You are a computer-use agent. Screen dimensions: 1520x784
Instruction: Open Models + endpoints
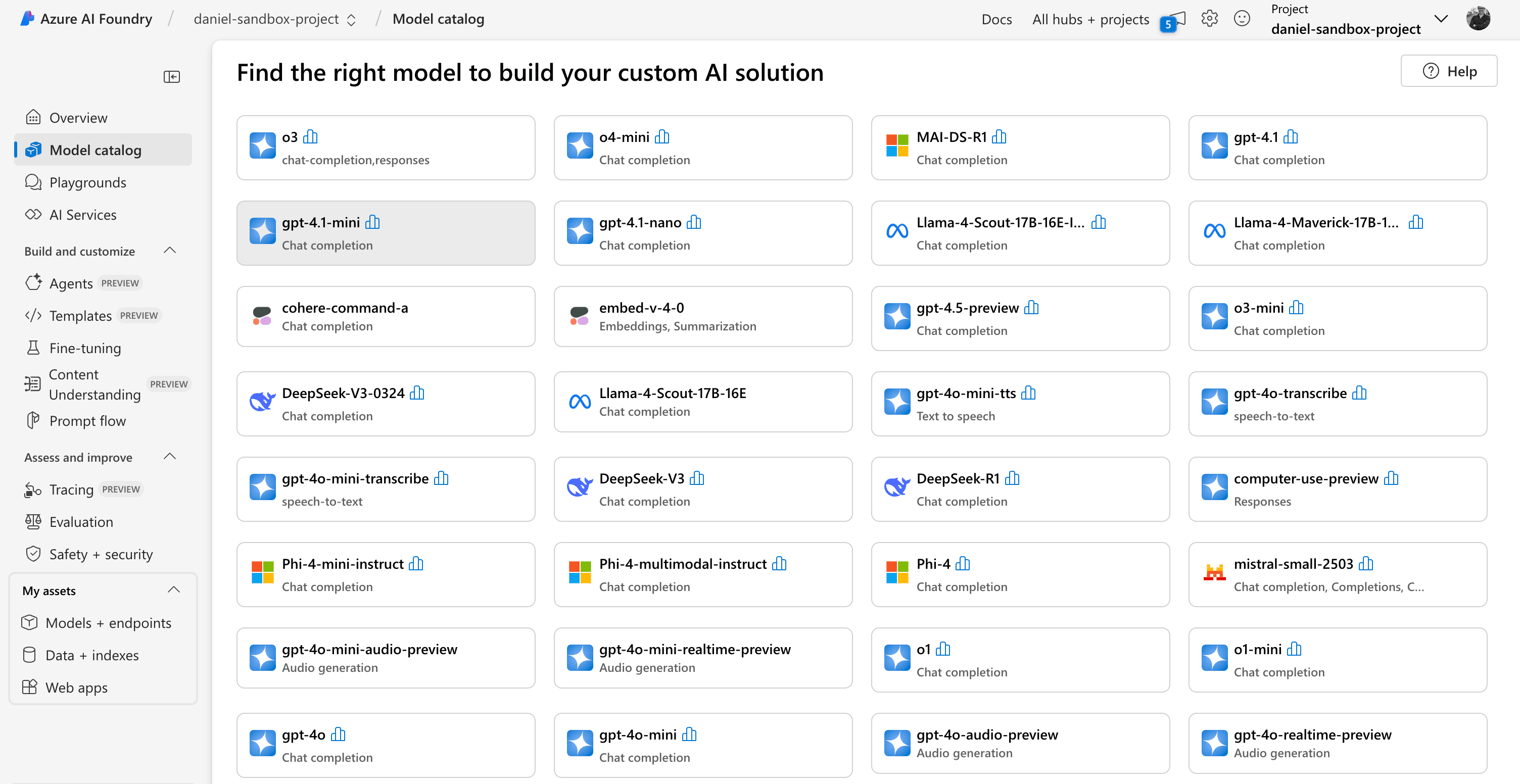[x=103, y=623]
